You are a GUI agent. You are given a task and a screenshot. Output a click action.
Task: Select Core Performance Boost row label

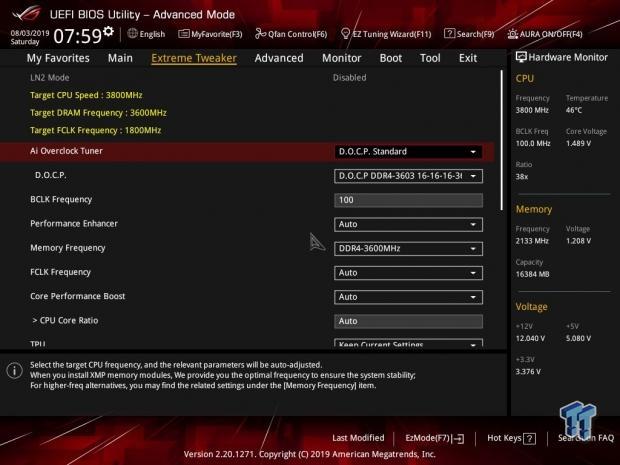click(78, 296)
